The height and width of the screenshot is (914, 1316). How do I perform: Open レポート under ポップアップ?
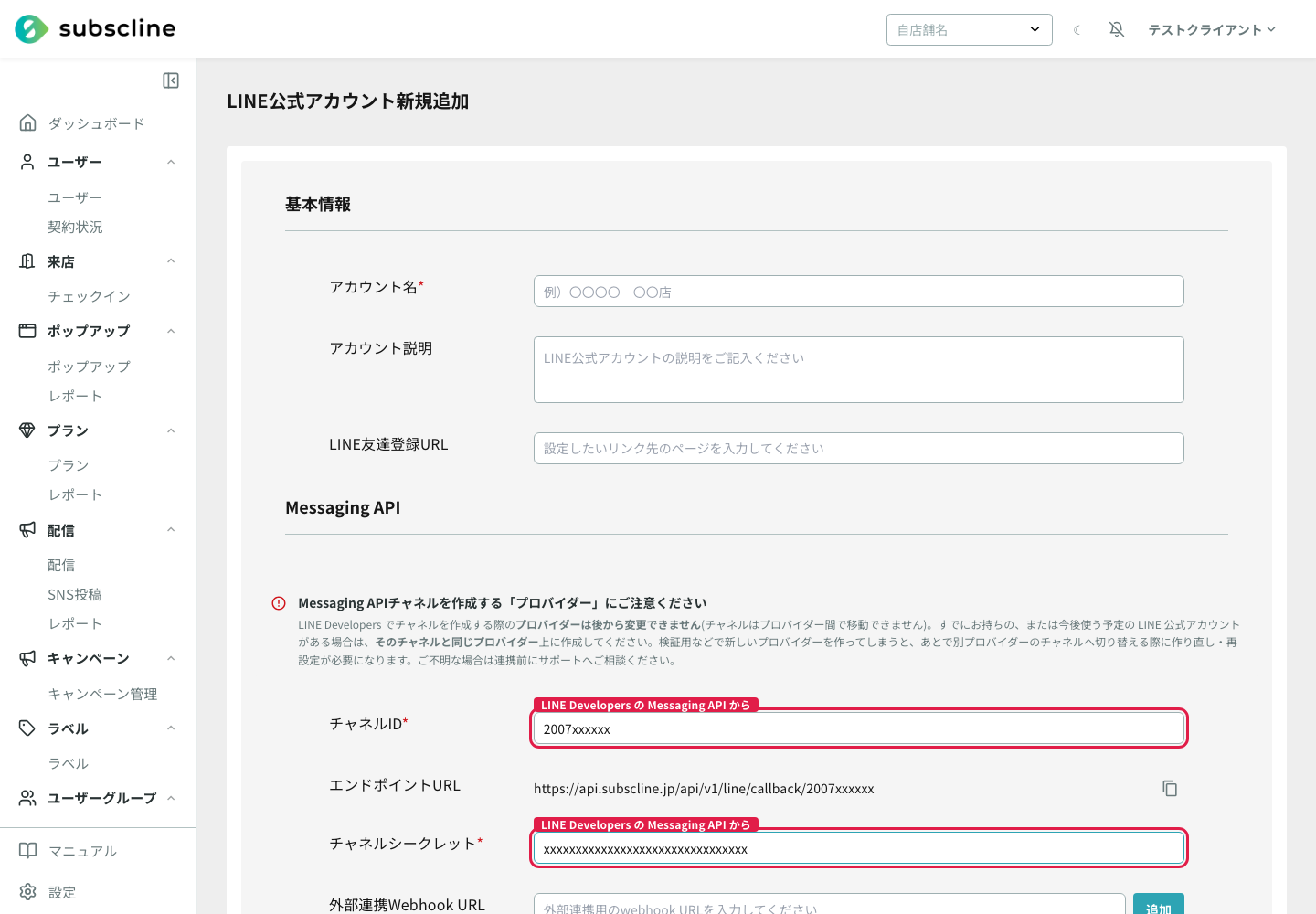75,396
